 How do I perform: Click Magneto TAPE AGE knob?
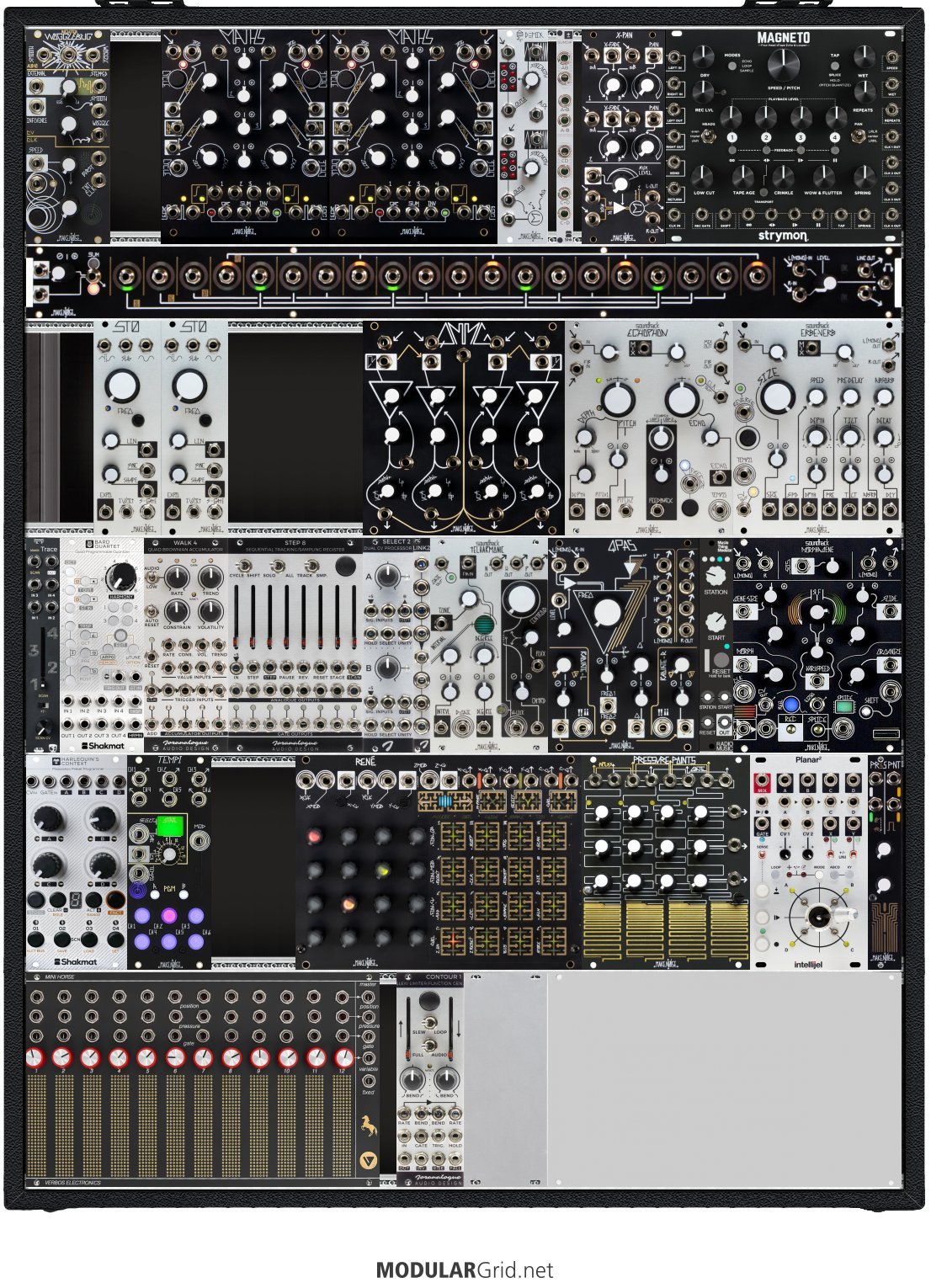pyautogui.click(x=743, y=176)
